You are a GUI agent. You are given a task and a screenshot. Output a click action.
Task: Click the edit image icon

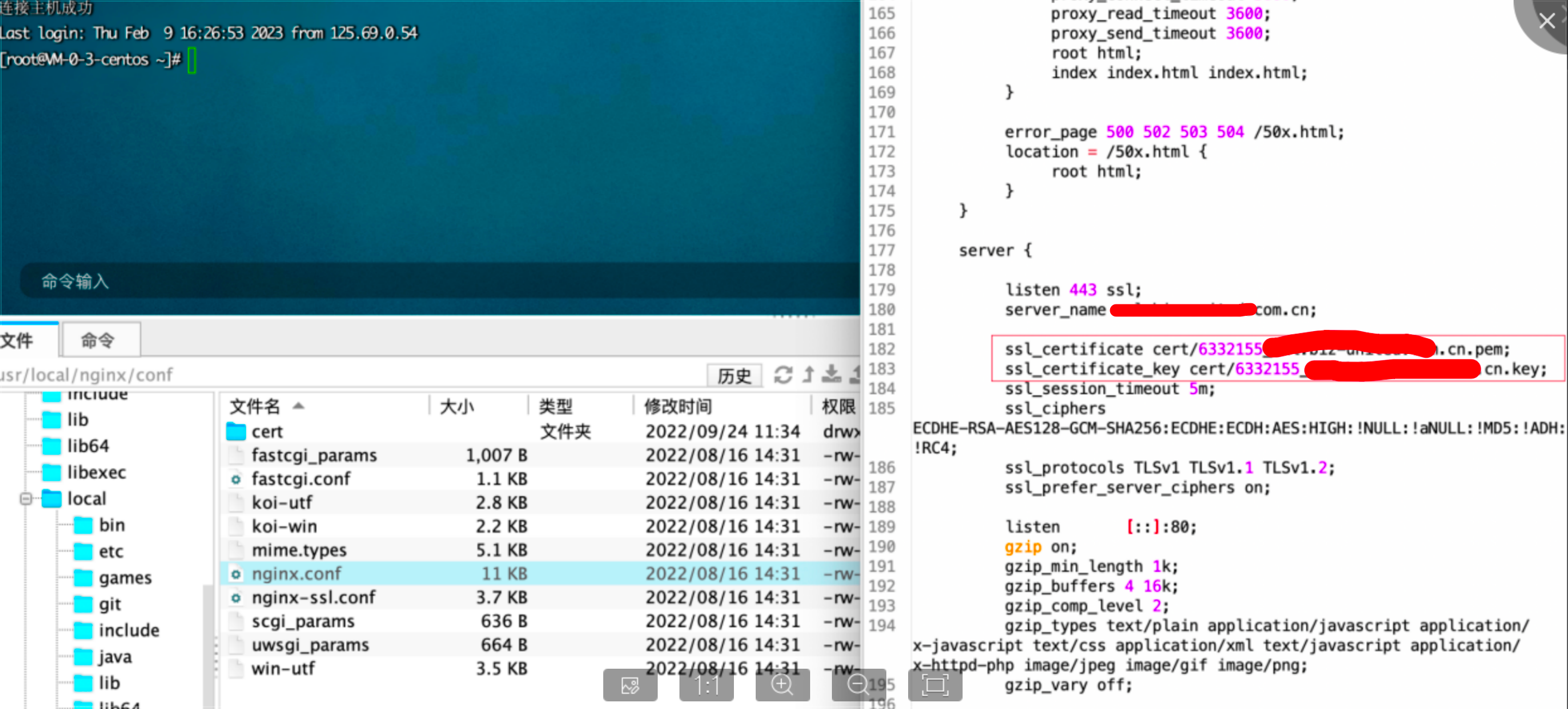point(630,685)
